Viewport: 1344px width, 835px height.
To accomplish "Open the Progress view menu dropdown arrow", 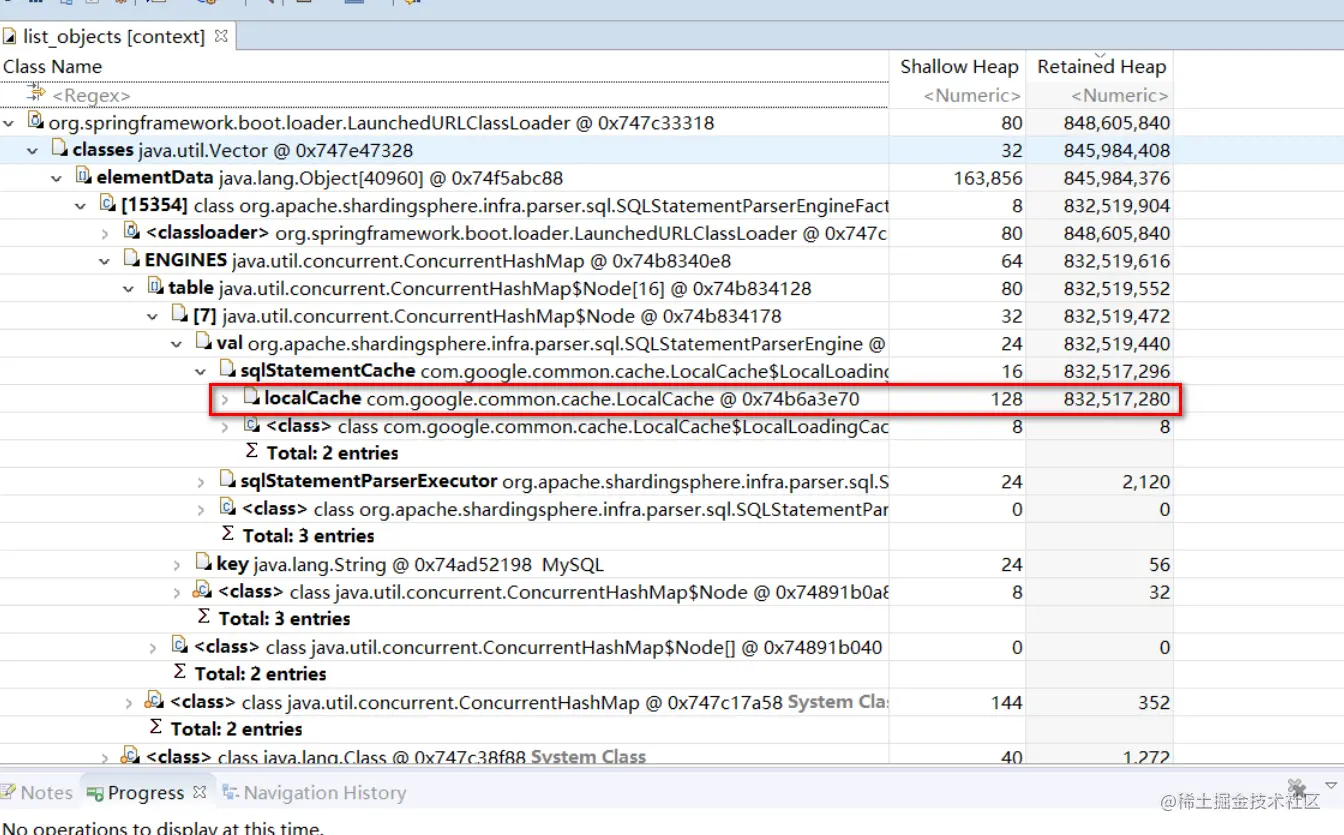I will pos(1331,786).
